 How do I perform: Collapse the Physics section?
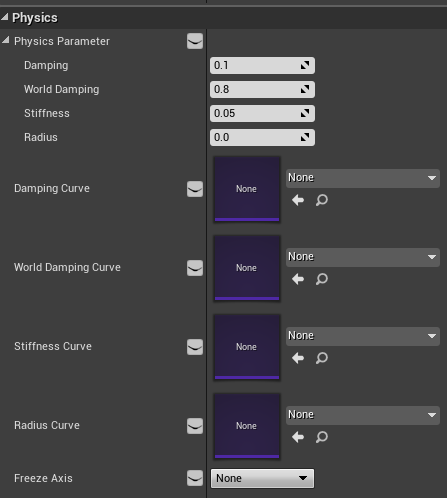point(4,17)
